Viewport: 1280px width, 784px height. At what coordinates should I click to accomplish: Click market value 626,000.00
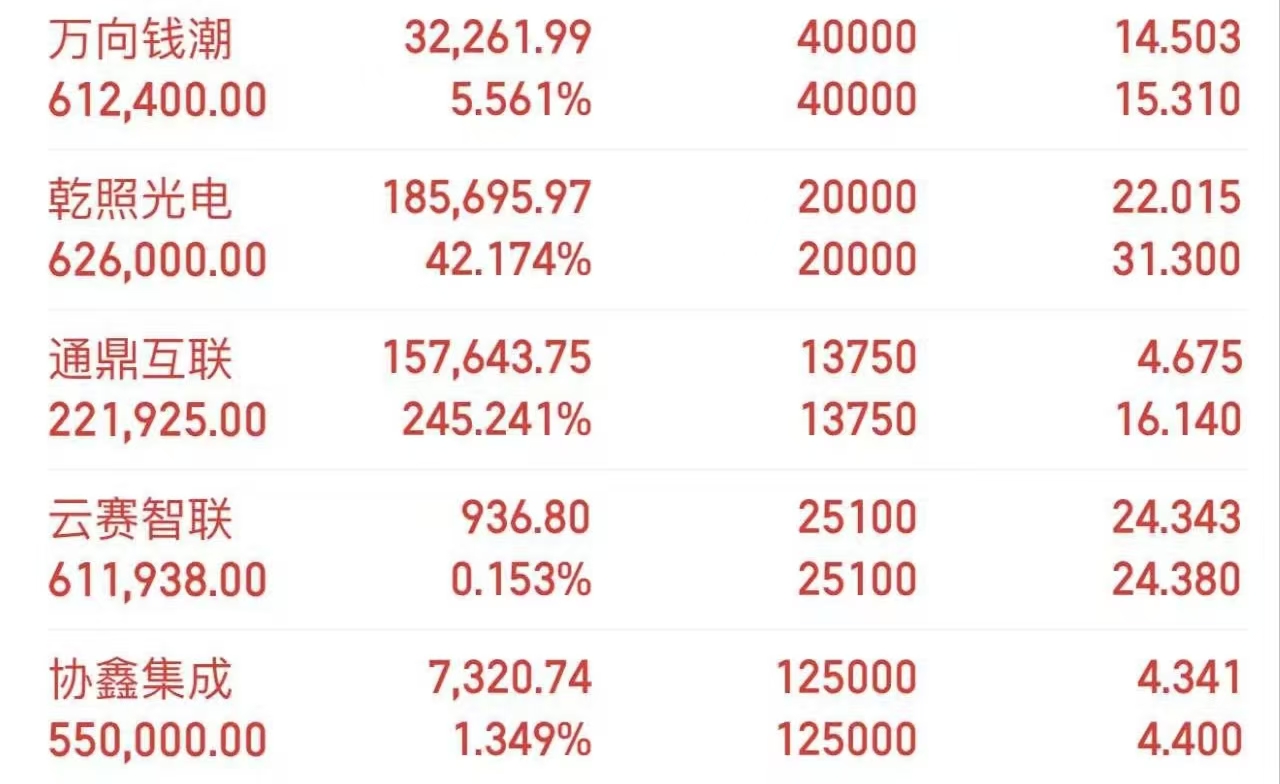click(158, 260)
